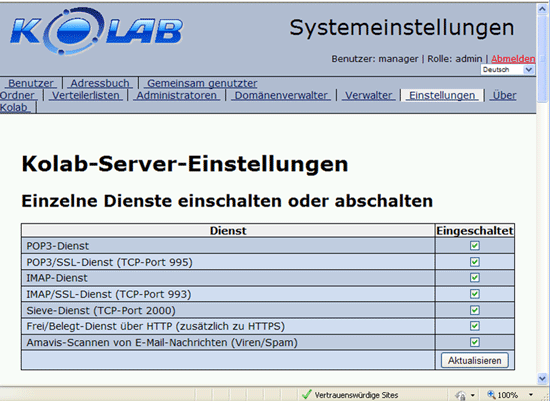The height and width of the screenshot is (401, 550).
Task: Open dropdown arrow beside security icon
Action: tap(472, 395)
